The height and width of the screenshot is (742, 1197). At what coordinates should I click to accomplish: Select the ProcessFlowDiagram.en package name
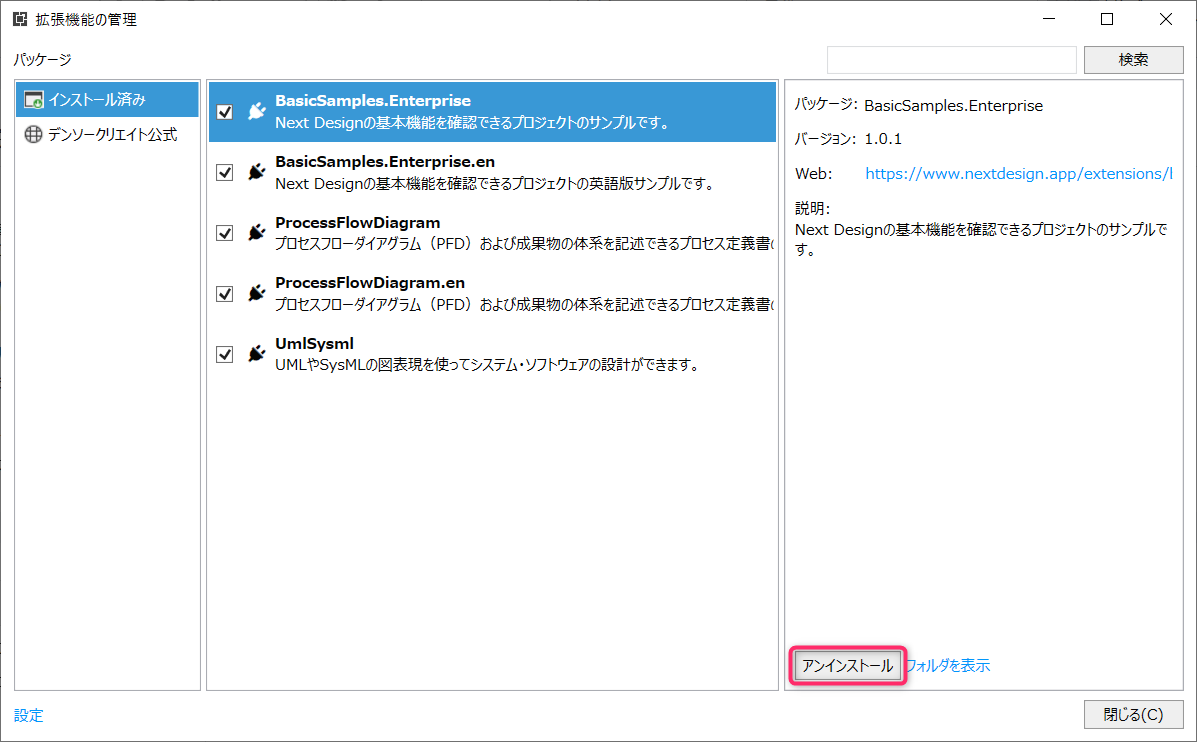[369, 283]
